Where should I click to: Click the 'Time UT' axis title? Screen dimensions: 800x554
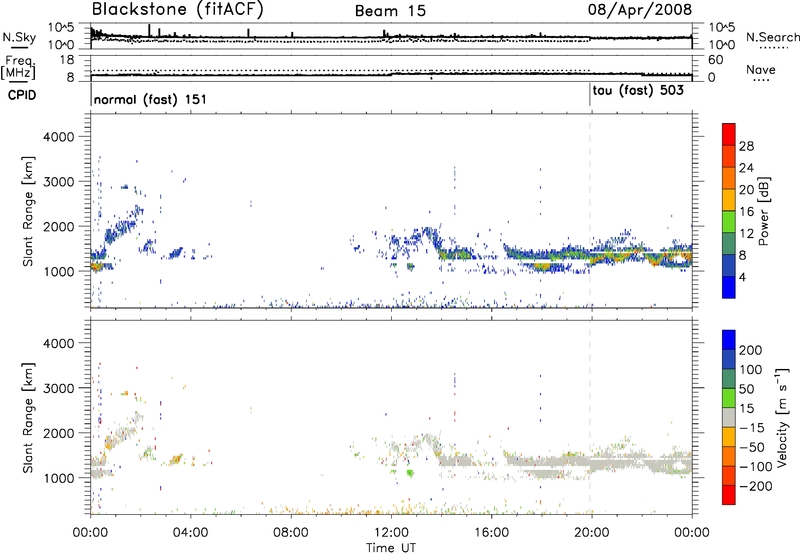click(x=391, y=547)
